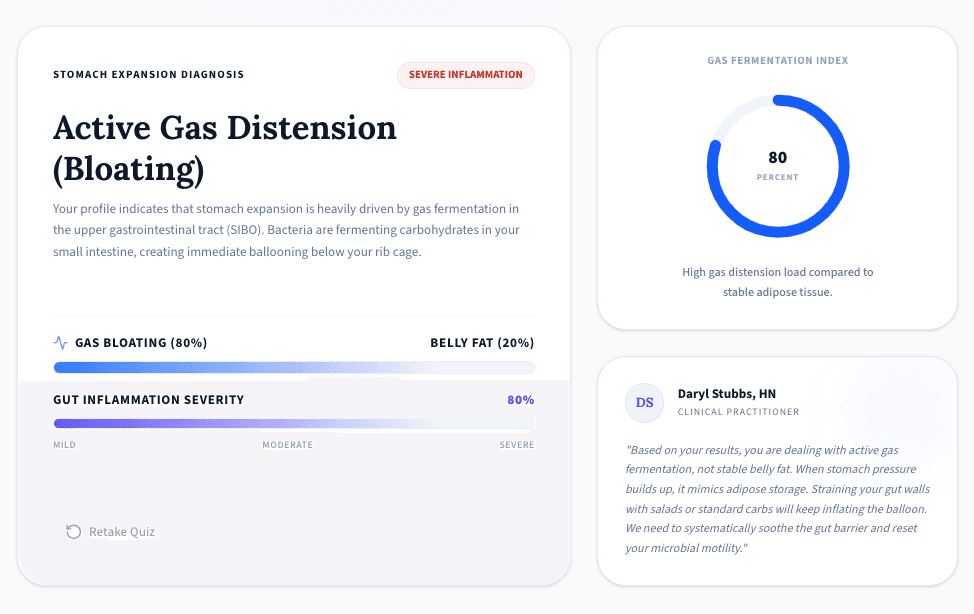
Task: Click the Retake Quiz link
Action: [x=111, y=531]
